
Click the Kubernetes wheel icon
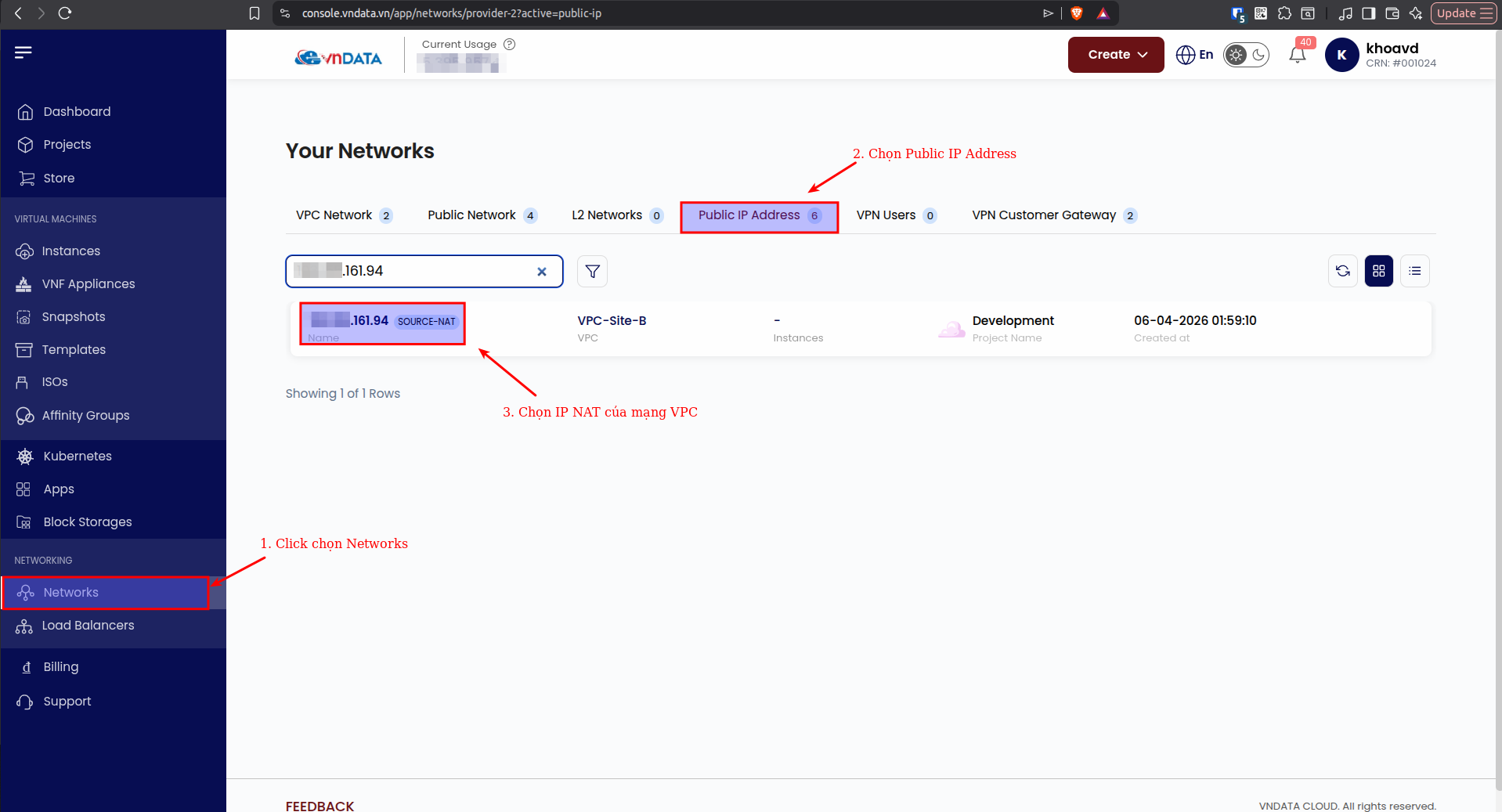(x=25, y=457)
